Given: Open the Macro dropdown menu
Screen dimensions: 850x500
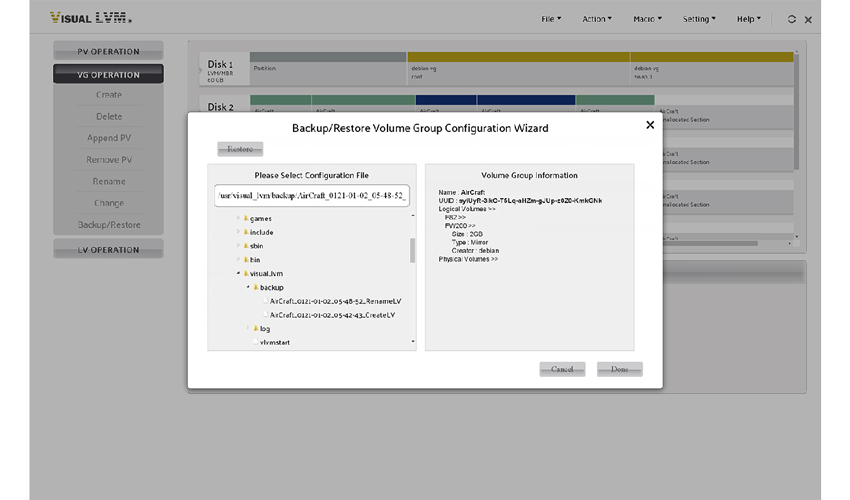Looking at the screenshot, I should 648,19.
